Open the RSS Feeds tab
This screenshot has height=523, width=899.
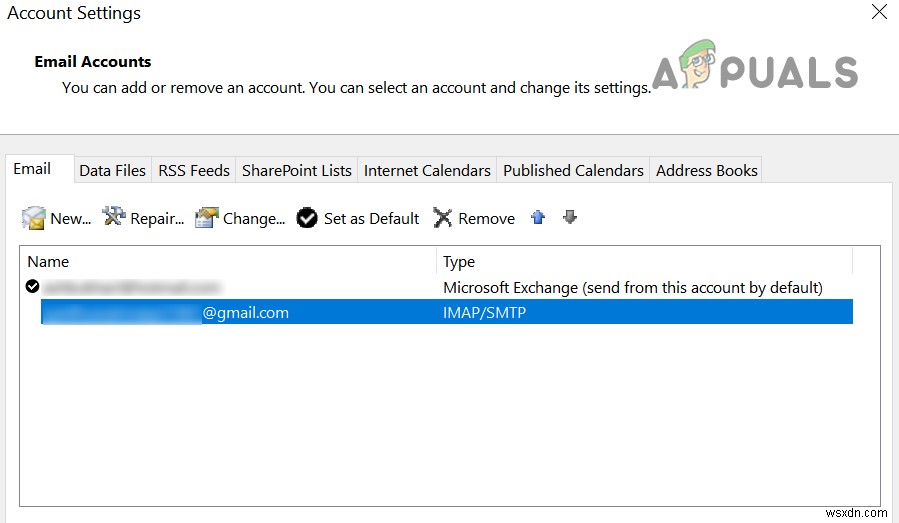point(194,170)
